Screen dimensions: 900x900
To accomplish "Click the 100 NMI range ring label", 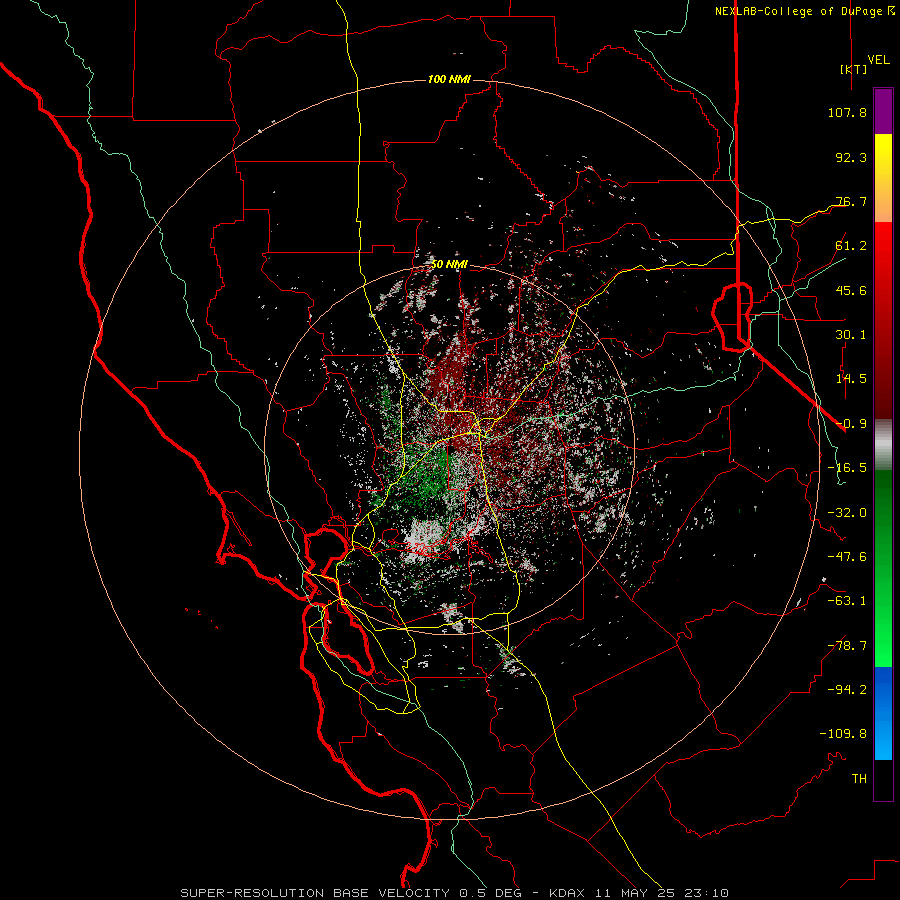I will click(449, 79).
